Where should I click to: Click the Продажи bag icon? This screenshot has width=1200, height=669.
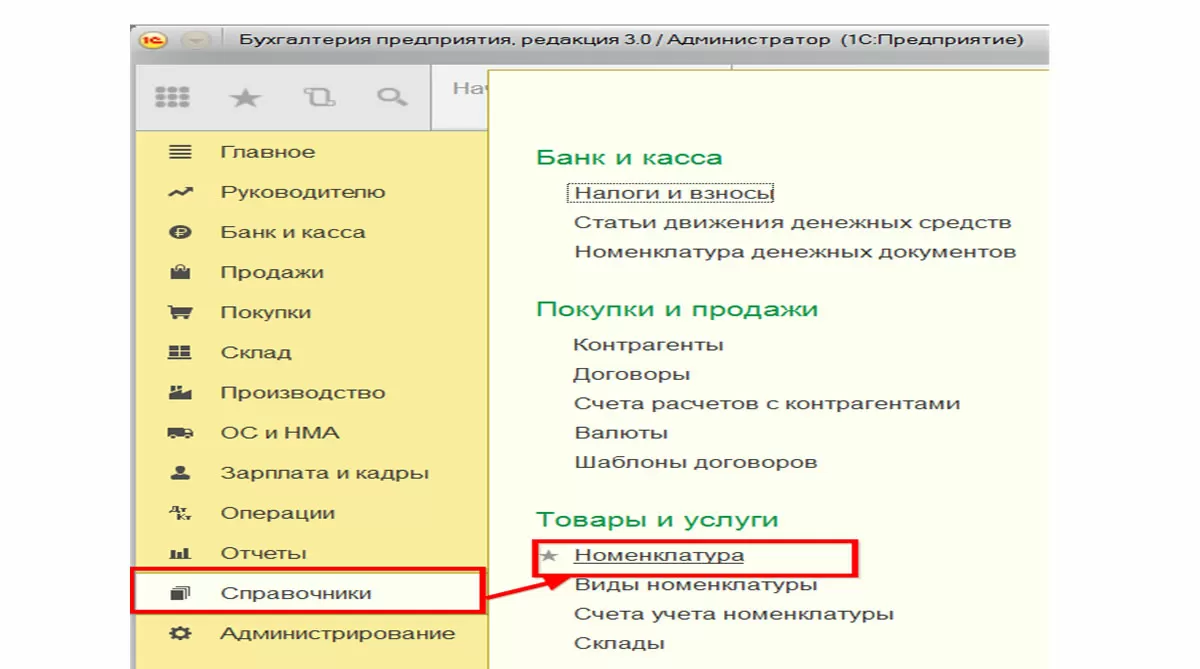click(180, 271)
